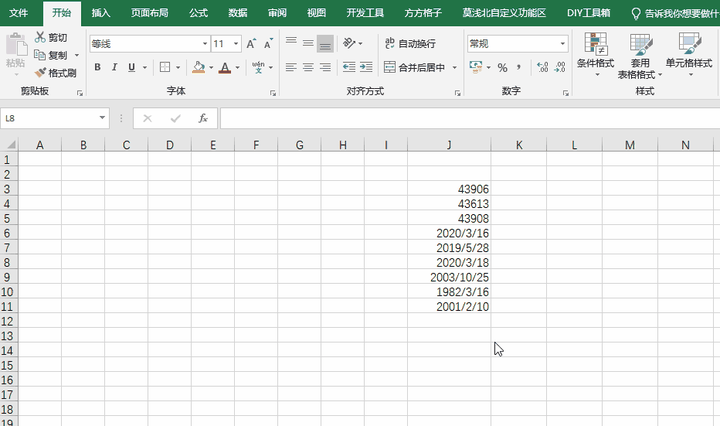Click increase decimal places icon
This screenshot has width=720, height=426.
coord(543,67)
